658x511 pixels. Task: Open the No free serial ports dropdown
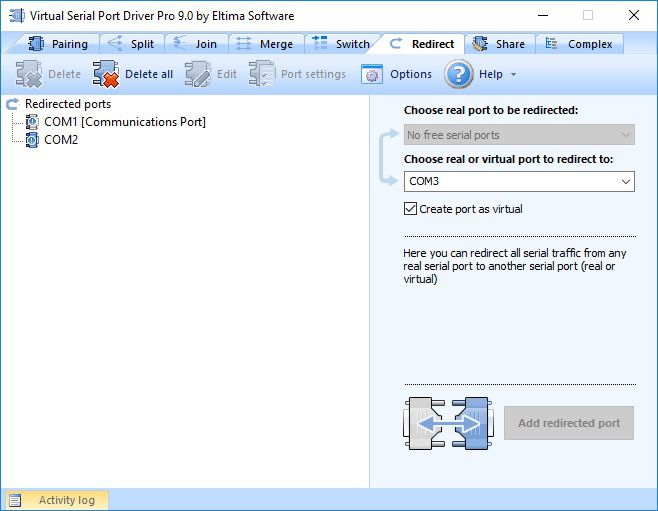(x=519, y=135)
